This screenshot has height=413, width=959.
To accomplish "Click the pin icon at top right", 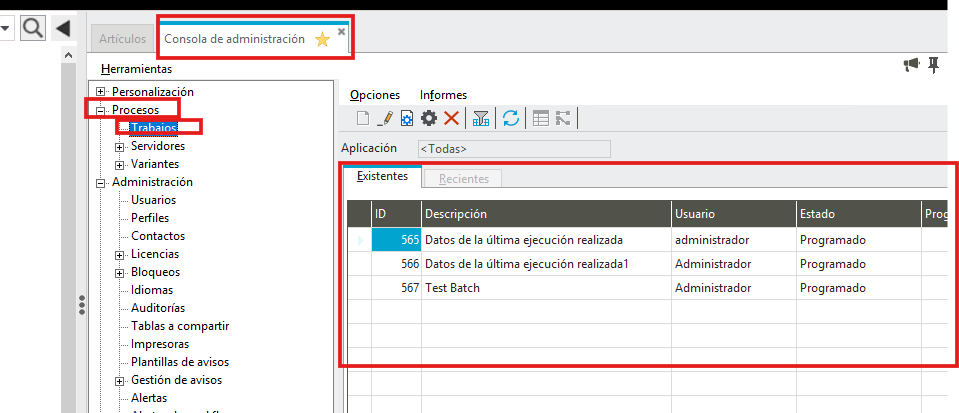I will pyautogui.click(x=934, y=65).
